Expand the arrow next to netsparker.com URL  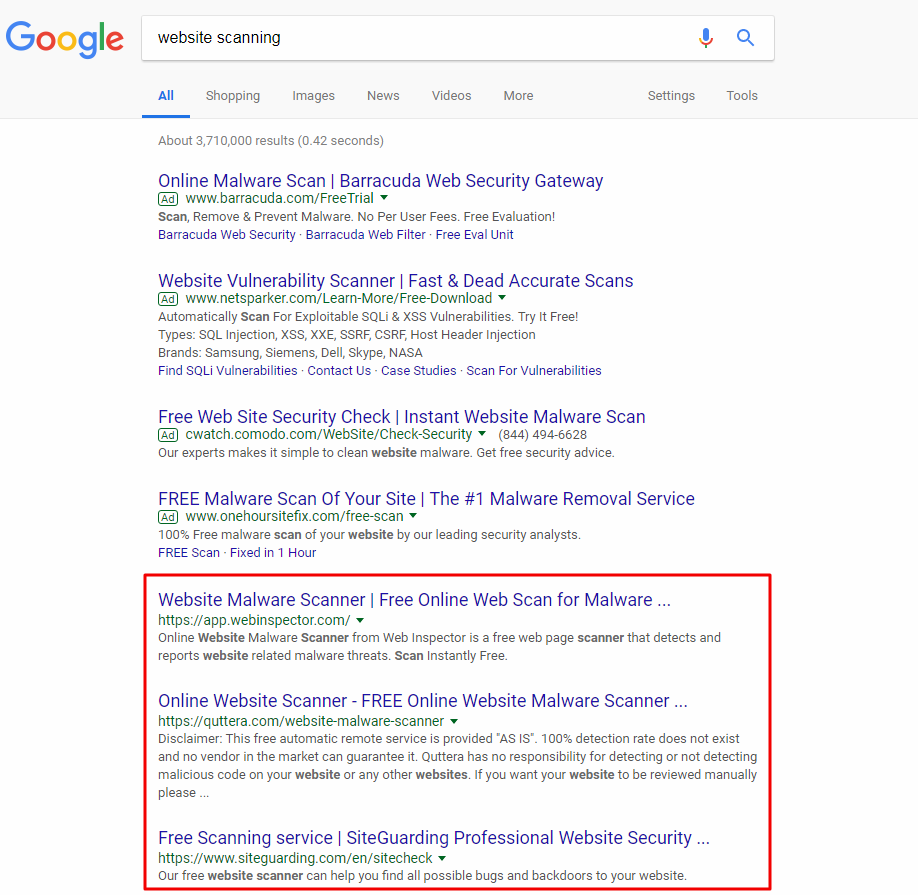(501, 298)
